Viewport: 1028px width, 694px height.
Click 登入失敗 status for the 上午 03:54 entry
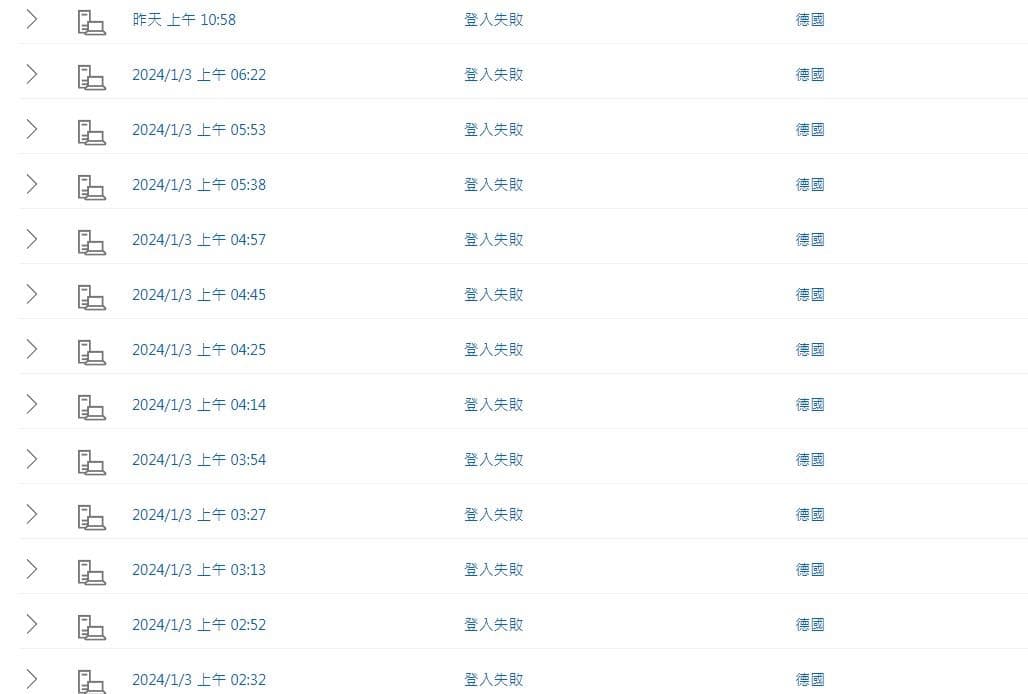pos(494,460)
